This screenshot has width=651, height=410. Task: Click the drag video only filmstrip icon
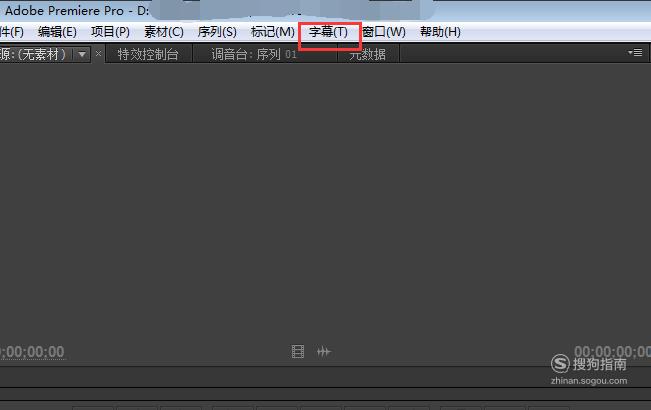(298, 352)
